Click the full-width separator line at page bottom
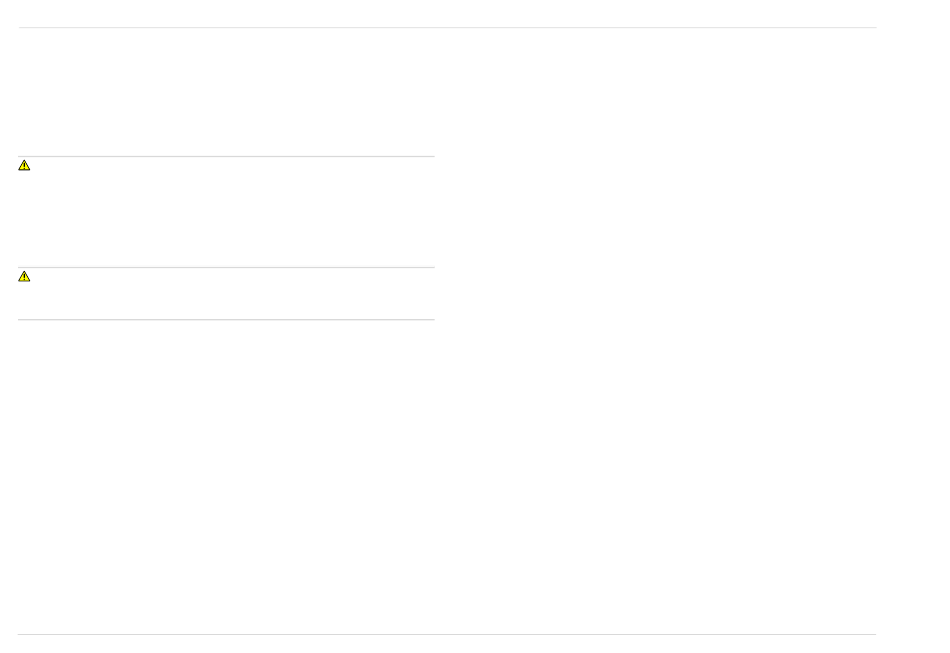The image size is (950, 653). coord(447,634)
